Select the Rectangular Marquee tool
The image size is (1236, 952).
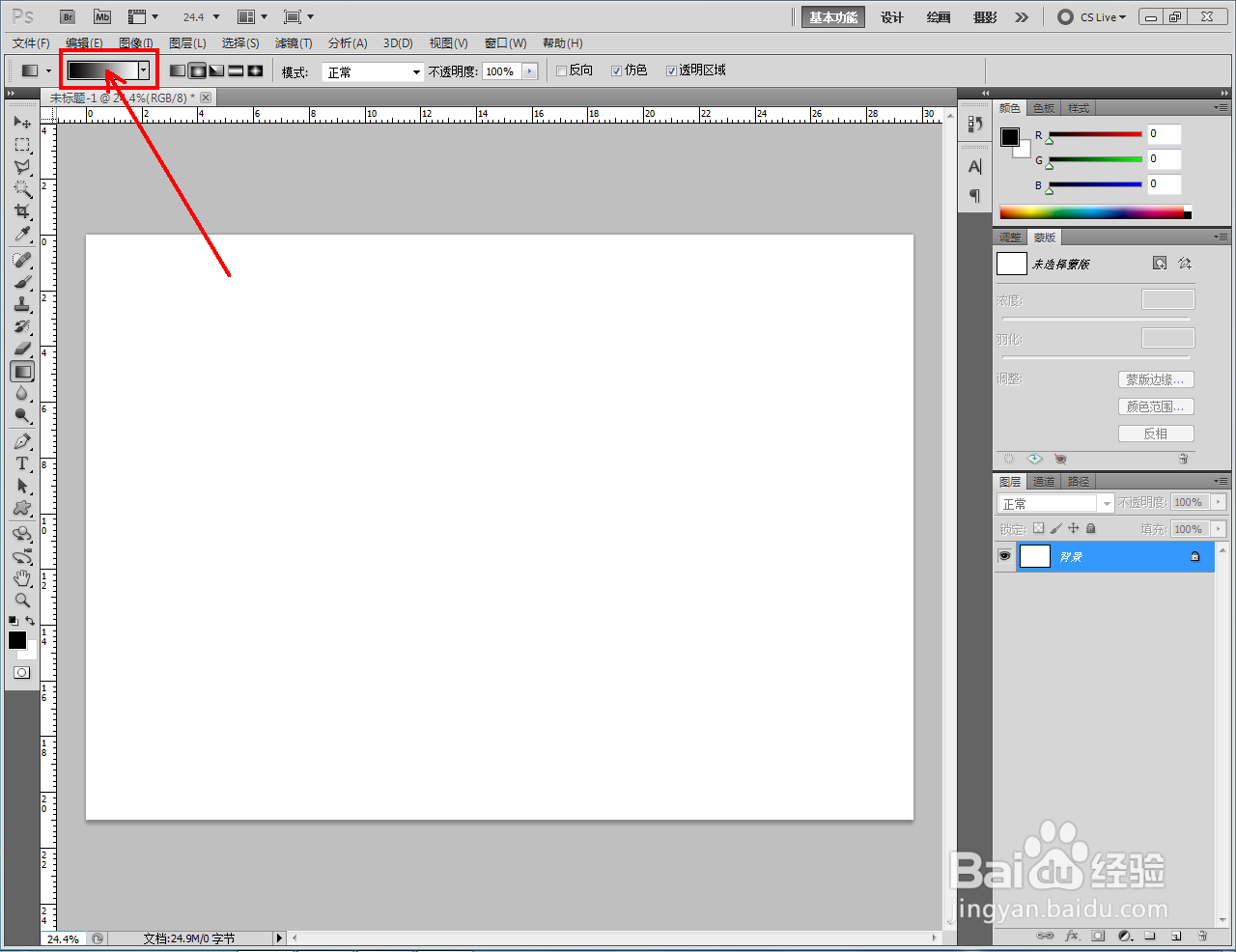[22, 145]
